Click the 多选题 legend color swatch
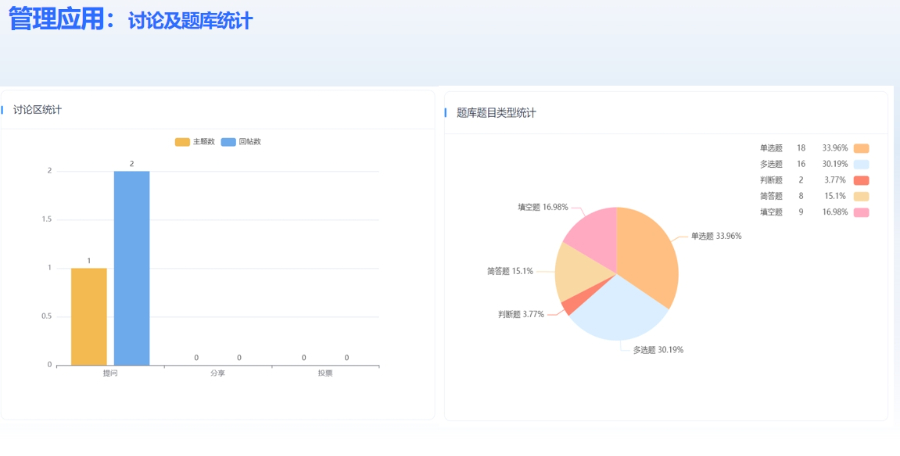This screenshot has height=456, width=900. (x=861, y=164)
